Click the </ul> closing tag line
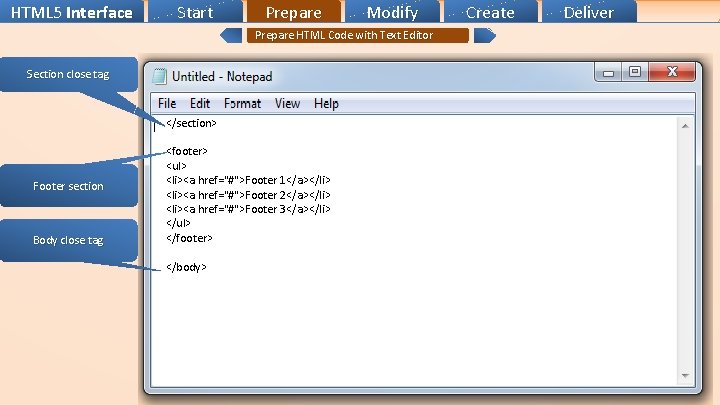 pyautogui.click(x=178, y=223)
